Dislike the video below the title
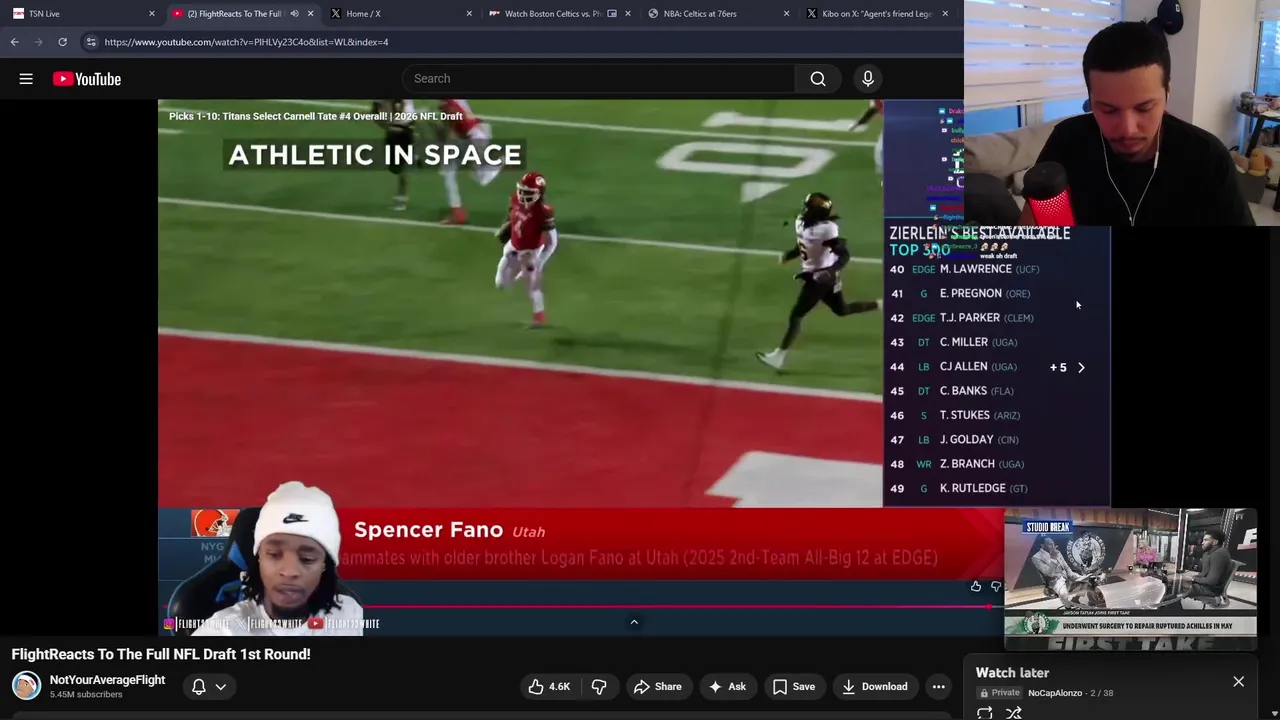 [599, 687]
